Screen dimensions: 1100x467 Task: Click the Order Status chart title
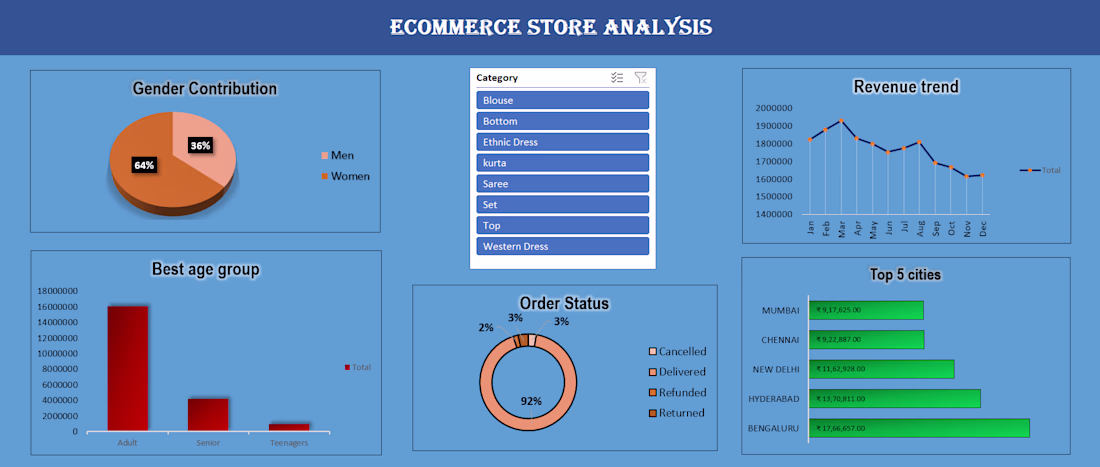click(564, 303)
